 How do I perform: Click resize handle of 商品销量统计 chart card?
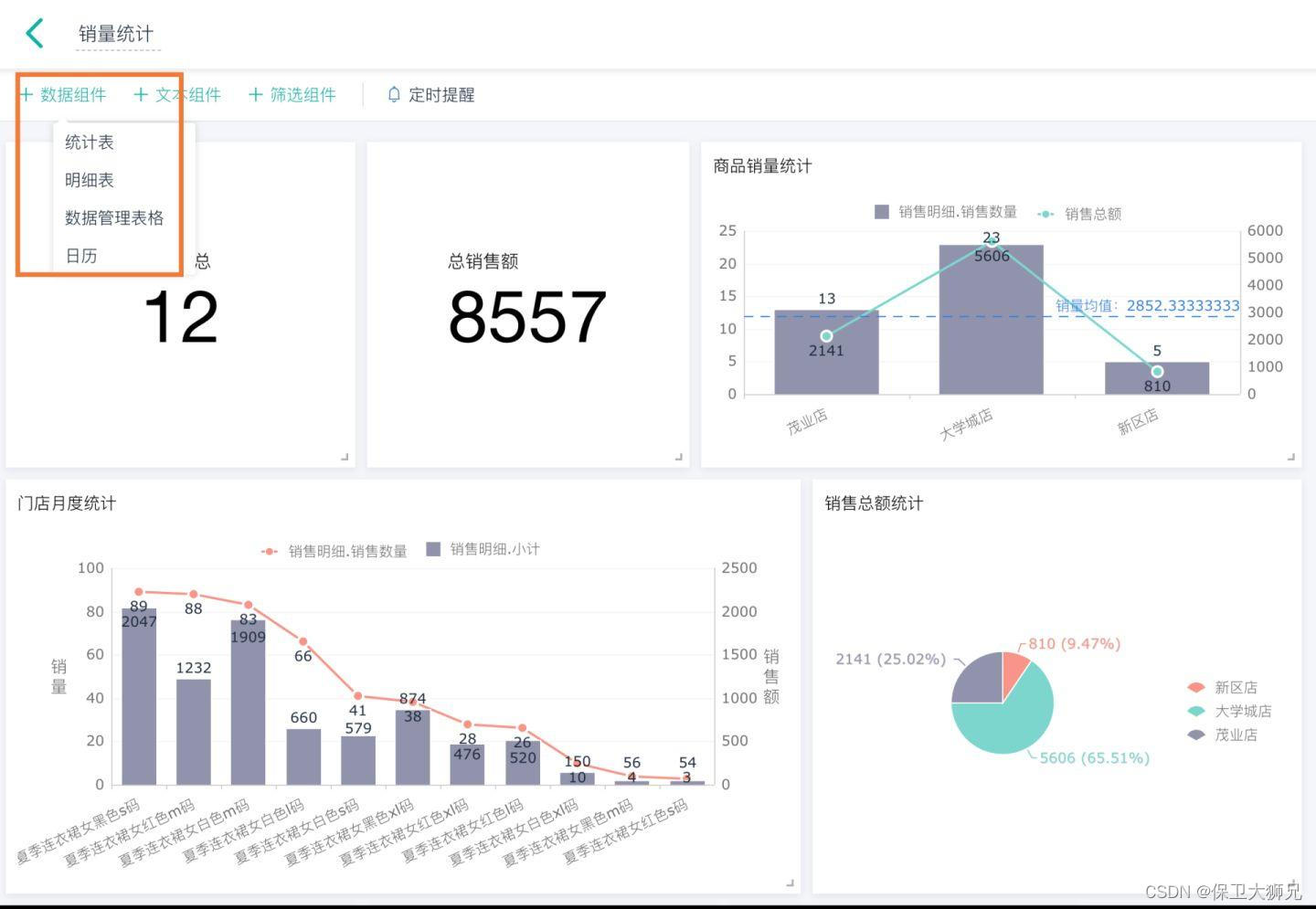(x=1291, y=456)
